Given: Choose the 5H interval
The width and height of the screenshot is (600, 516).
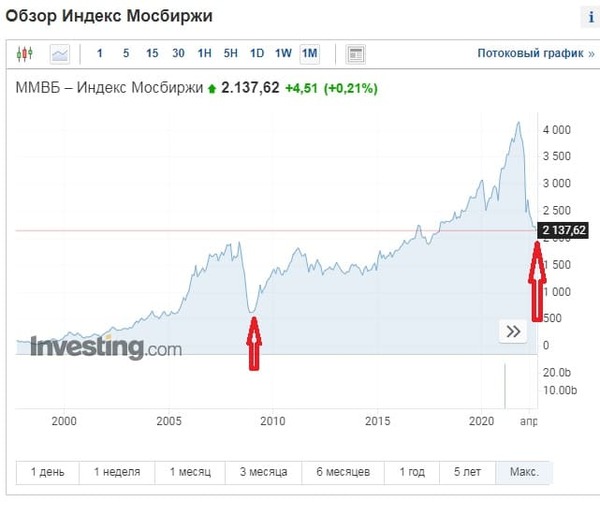Looking at the screenshot, I should 230,53.
